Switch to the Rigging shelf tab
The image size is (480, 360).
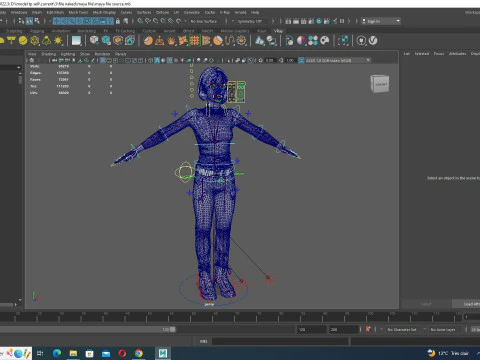[37, 31]
